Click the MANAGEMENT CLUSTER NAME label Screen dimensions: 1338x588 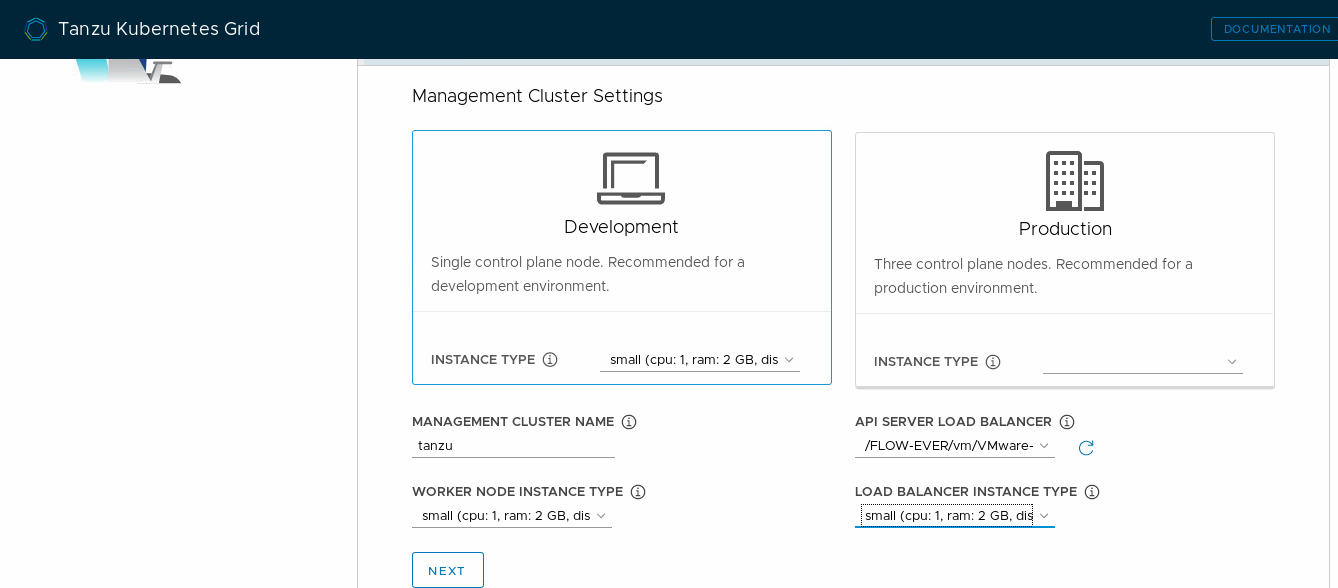click(513, 422)
